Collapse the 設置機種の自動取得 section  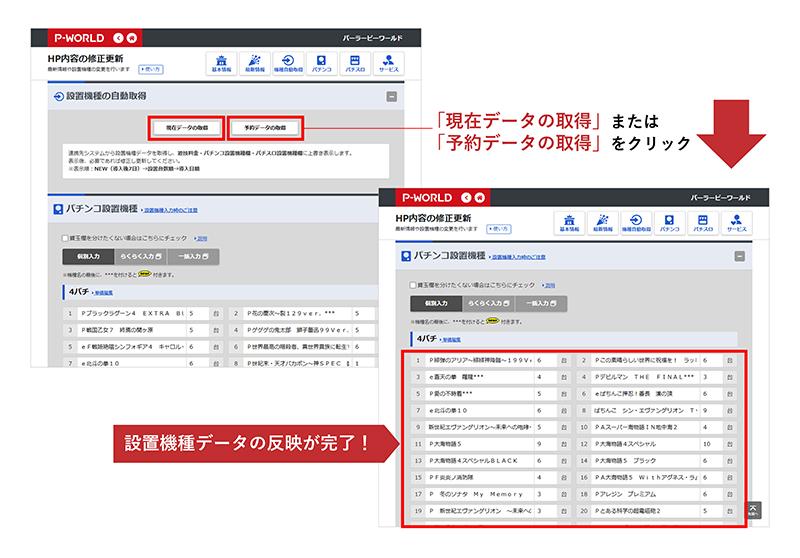[x=391, y=97]
